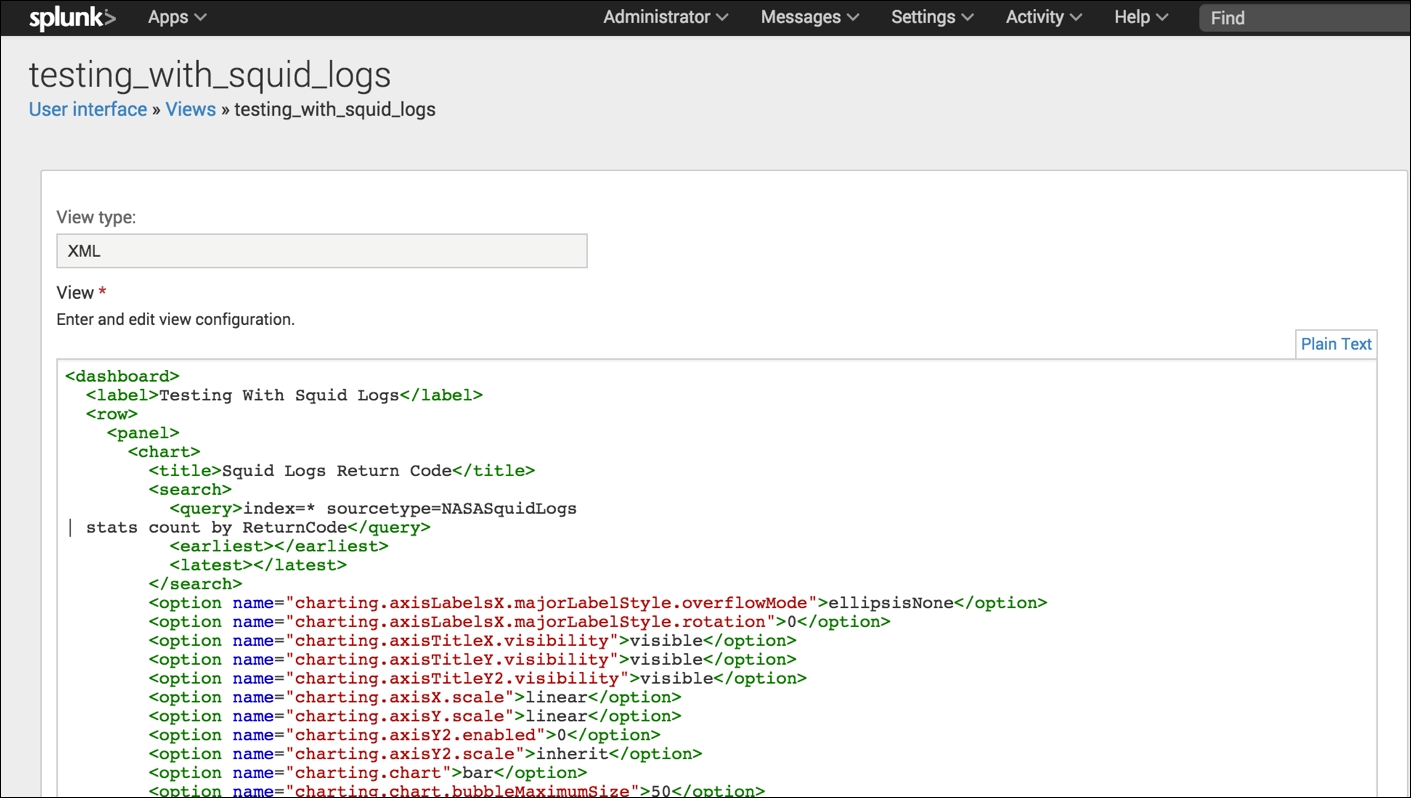Viewport: 1411px width, 798px height.
Task: Click the NASASquidLogs query text in editor
Action: point(508,508)
